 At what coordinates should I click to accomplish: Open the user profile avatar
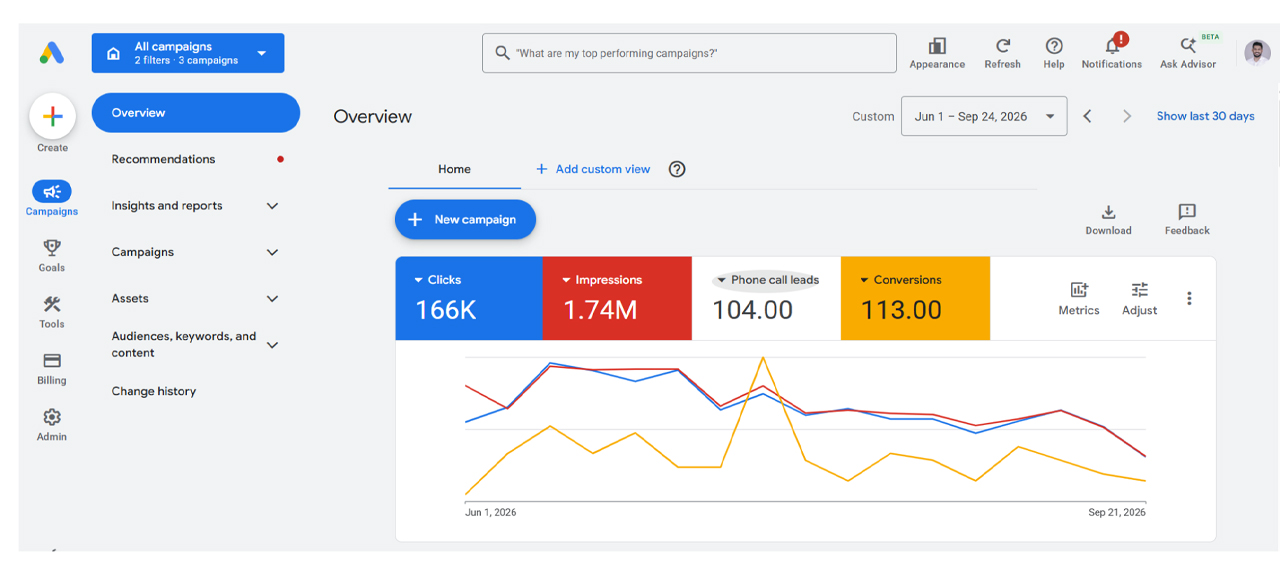point(1257,53)
